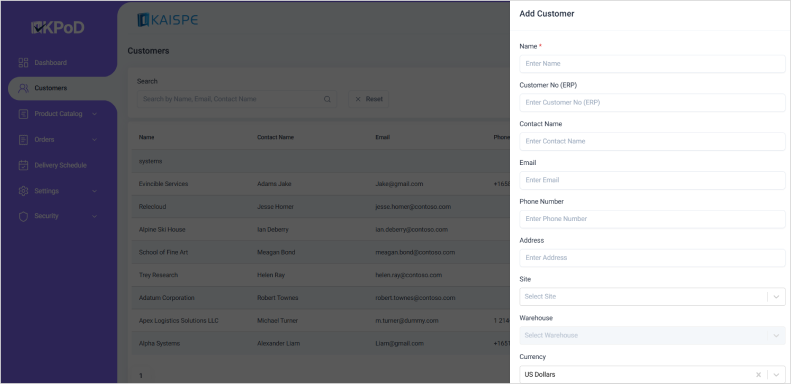Click the contact name Robert Townes

[277, 298]
